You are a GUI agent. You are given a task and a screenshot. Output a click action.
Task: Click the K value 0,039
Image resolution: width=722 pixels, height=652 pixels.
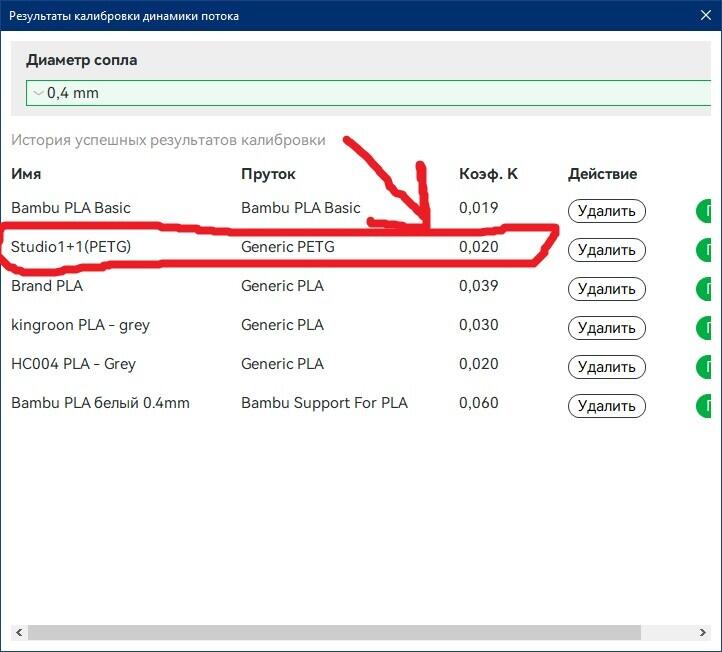point(478,286)
